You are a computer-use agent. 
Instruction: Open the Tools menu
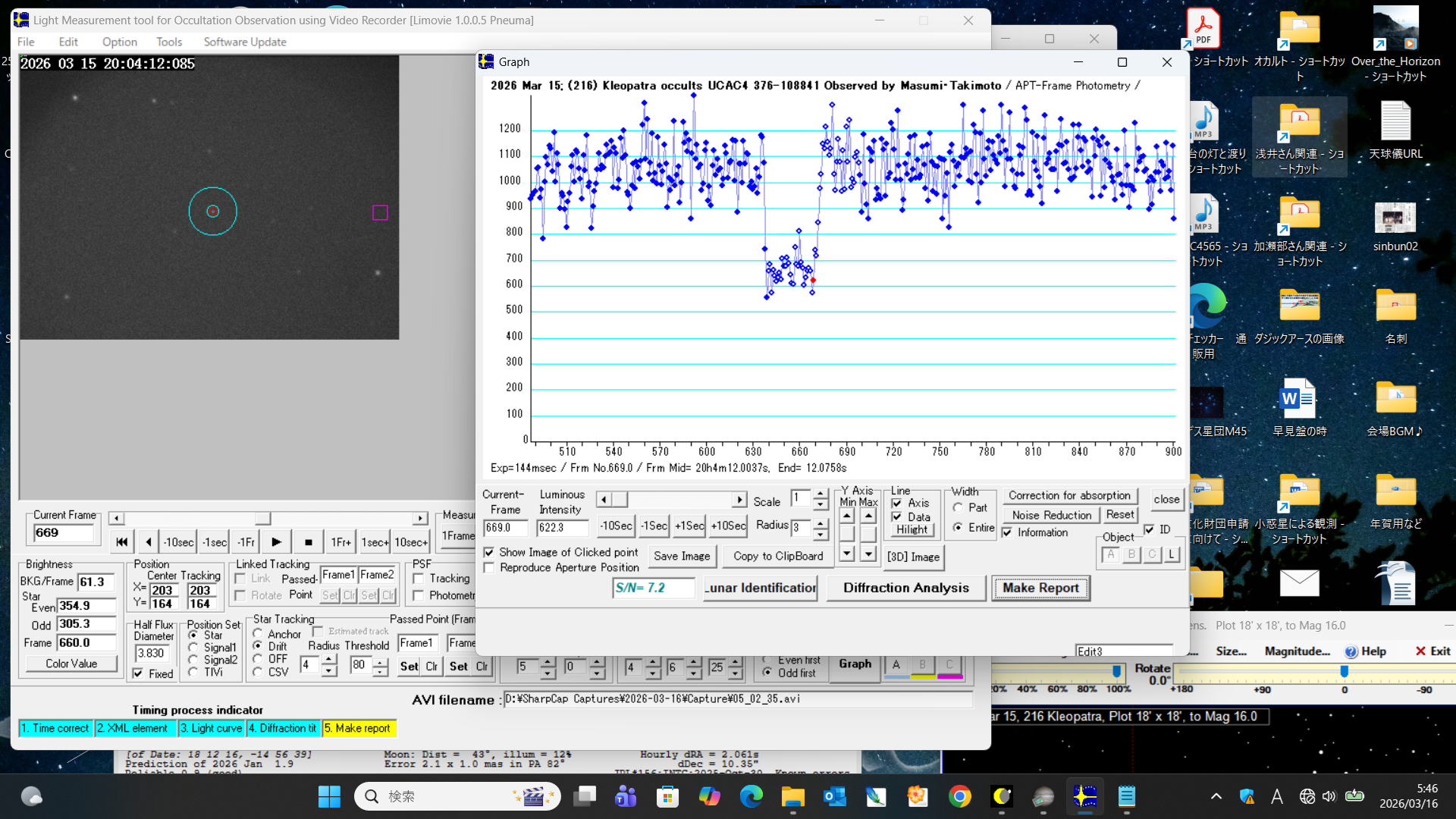click(169, 42)
